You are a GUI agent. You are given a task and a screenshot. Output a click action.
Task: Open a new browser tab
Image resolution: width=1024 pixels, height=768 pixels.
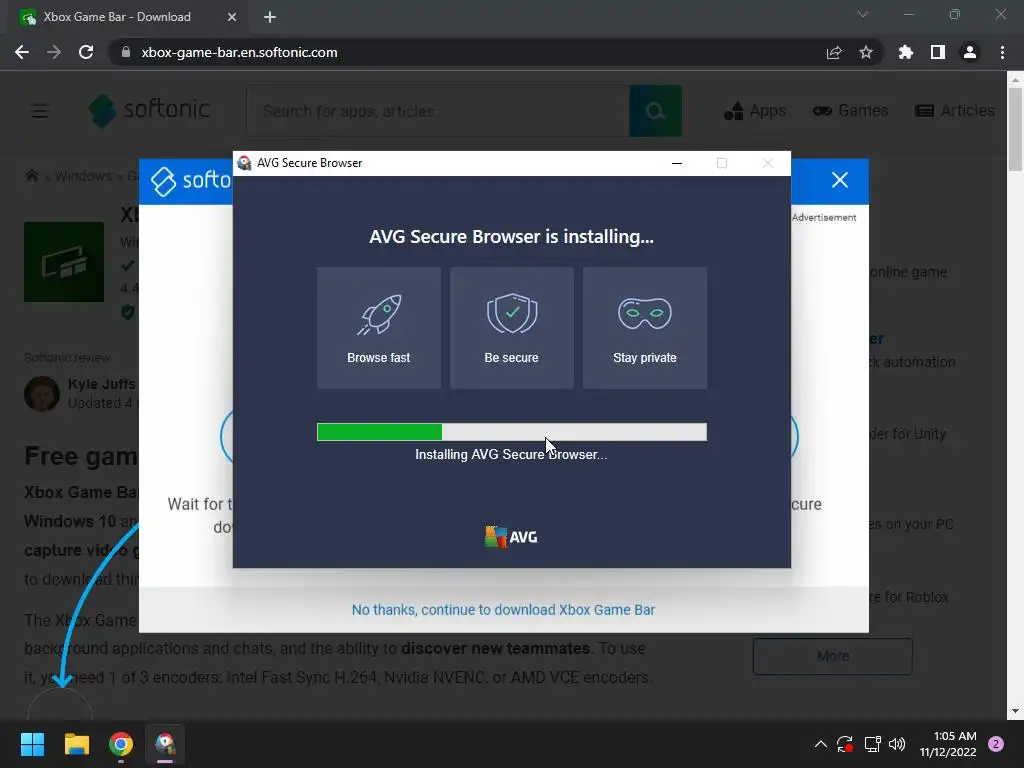click(x=270, y=17)
